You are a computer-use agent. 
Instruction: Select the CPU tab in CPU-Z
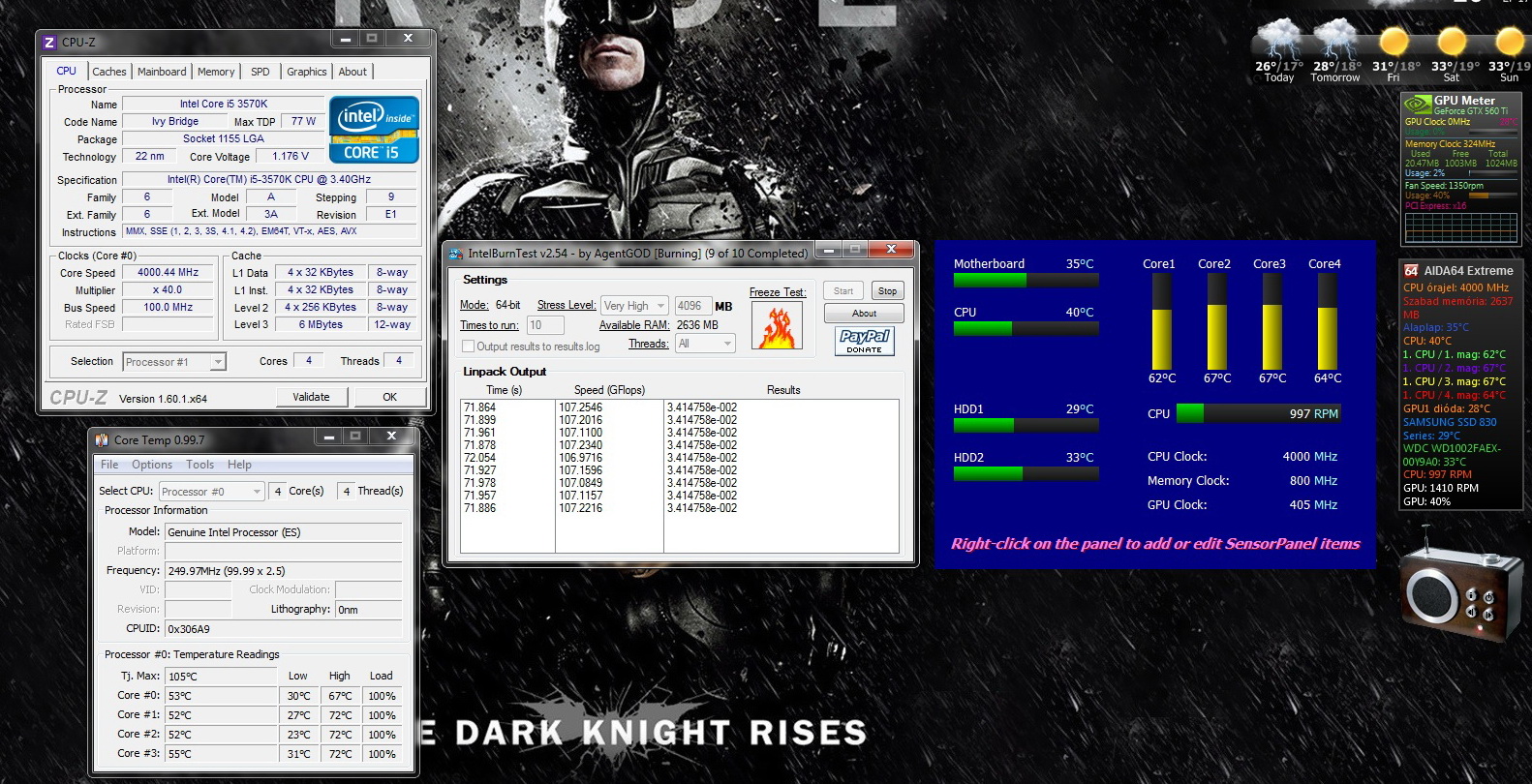point(66,71)
